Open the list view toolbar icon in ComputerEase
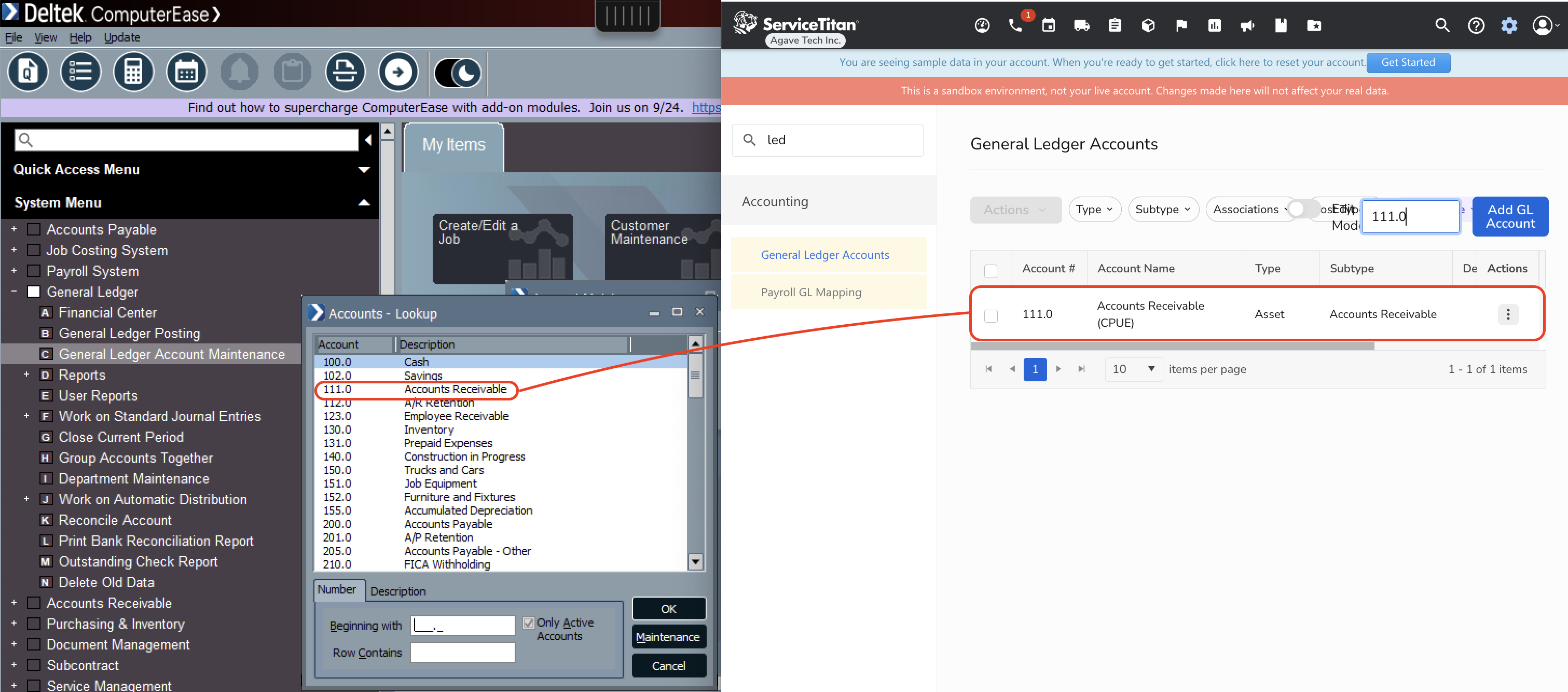The height and width of the screenshot is (692, 1568). (80, 72)
